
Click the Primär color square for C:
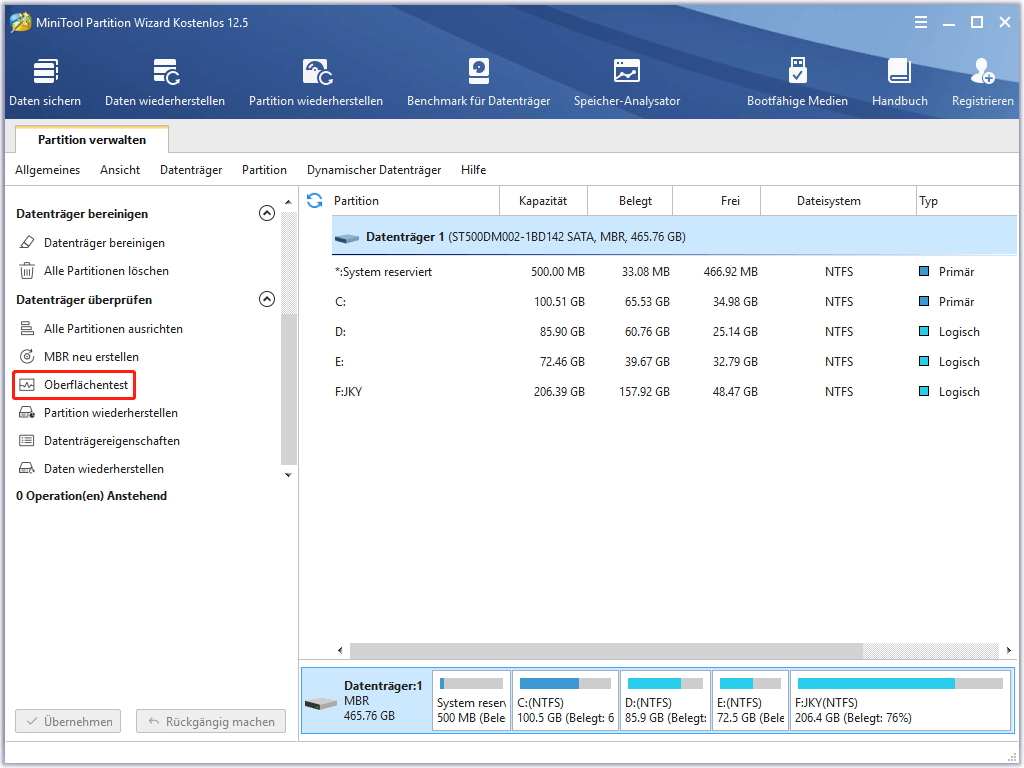click(x=924, y=301)
